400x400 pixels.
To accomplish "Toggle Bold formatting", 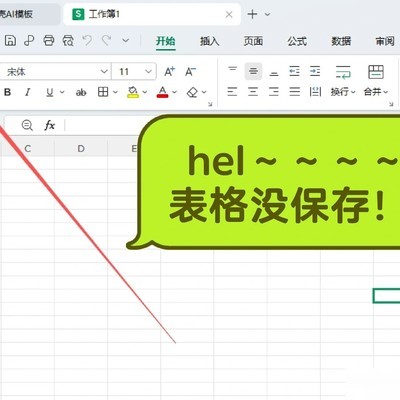I will click(x=7, y=92).
